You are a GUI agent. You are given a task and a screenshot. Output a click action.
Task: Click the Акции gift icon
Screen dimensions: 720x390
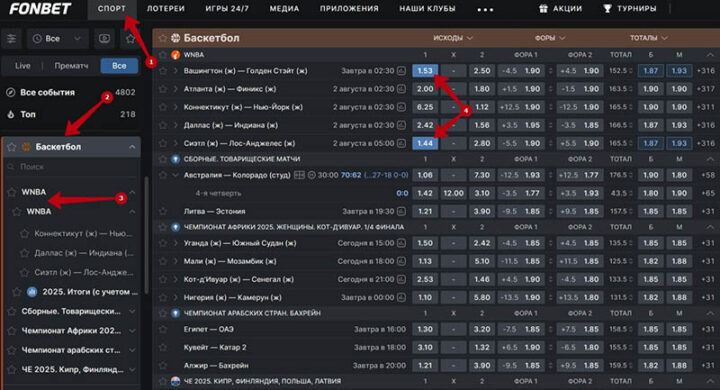543,8
